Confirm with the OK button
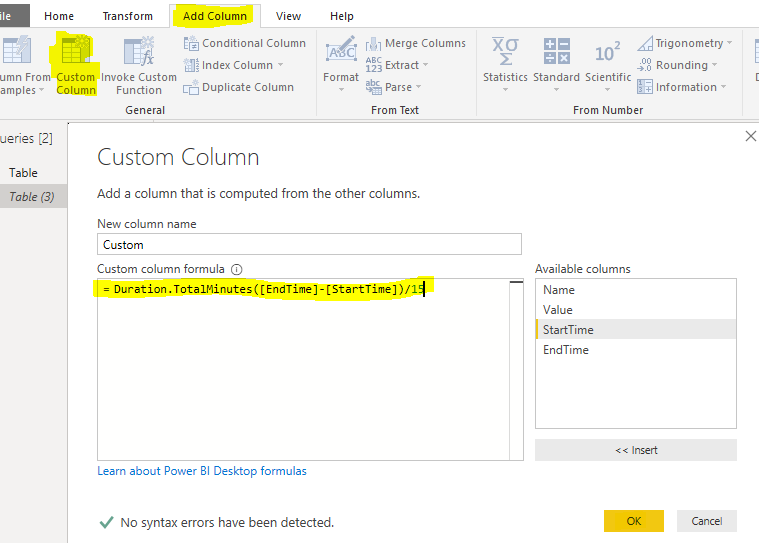 click(x=634, y=521)
